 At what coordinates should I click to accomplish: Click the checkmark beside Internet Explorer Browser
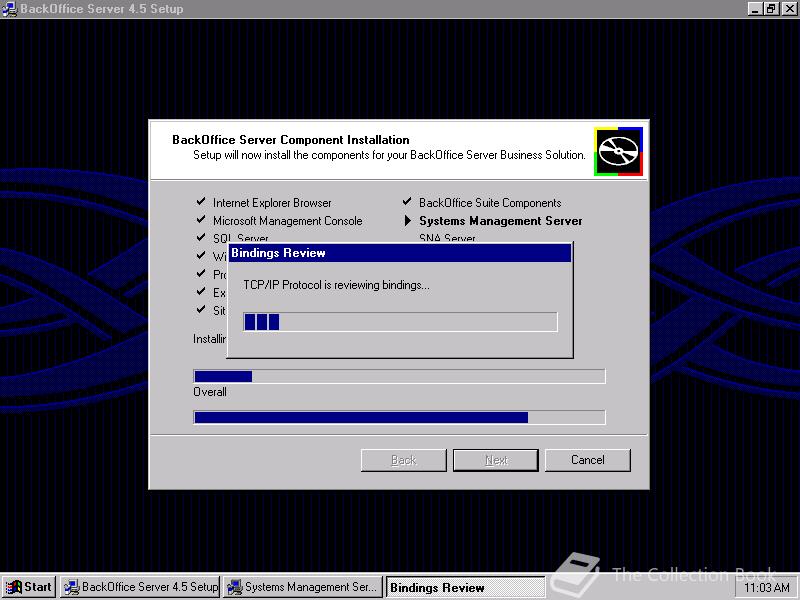[x=201, y=202]
